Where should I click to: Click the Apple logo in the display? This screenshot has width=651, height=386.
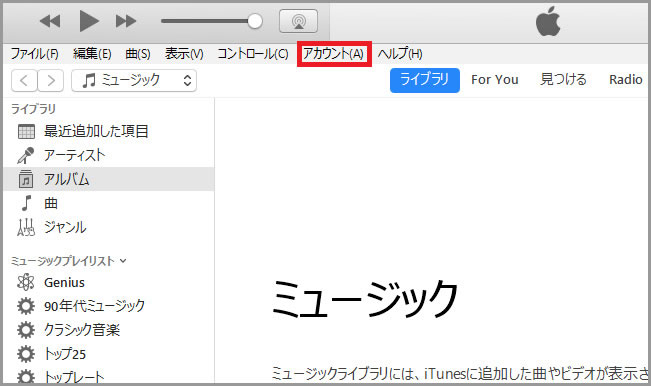[548, 21]
